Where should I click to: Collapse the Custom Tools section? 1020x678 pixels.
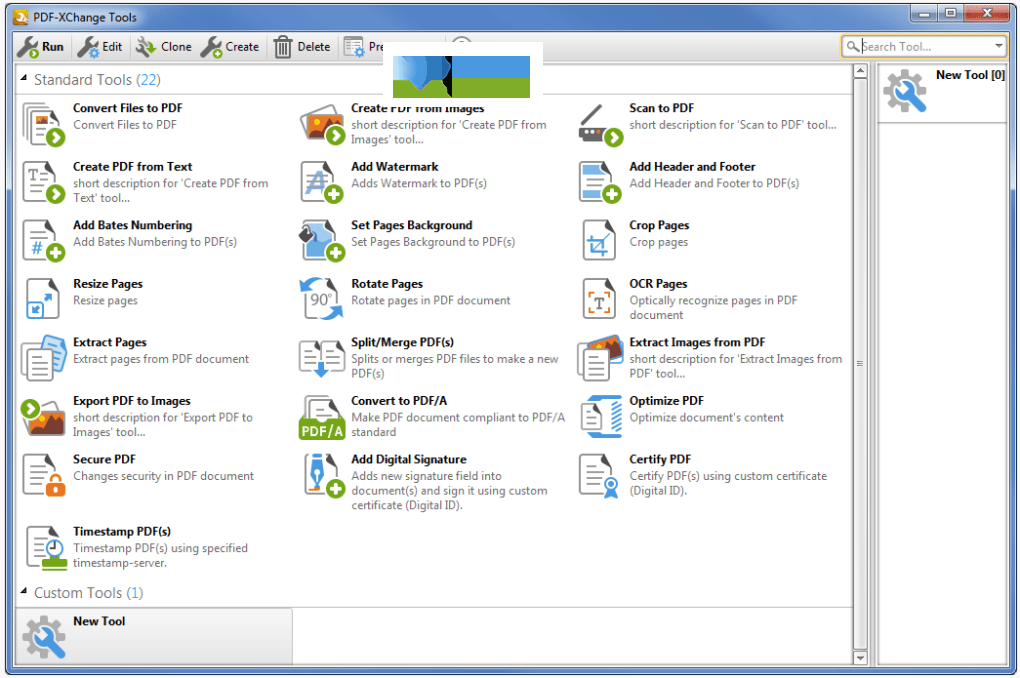pos(24,591)
